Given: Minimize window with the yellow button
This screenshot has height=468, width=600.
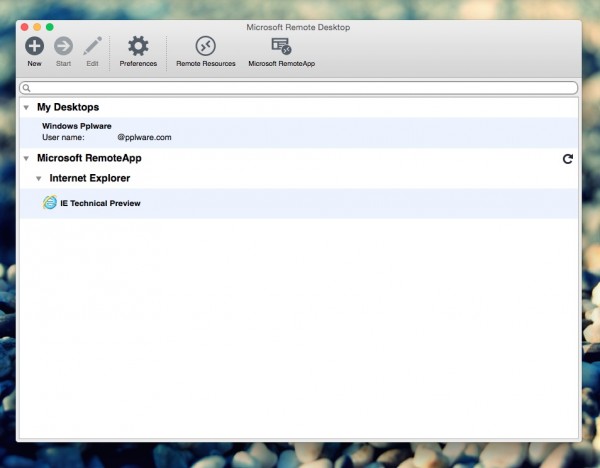Looking at the screenshot, I should tap(37, 27).
